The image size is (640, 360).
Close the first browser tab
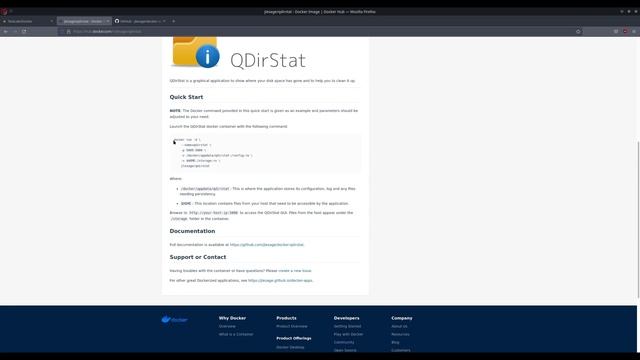[x=52, y=21]
